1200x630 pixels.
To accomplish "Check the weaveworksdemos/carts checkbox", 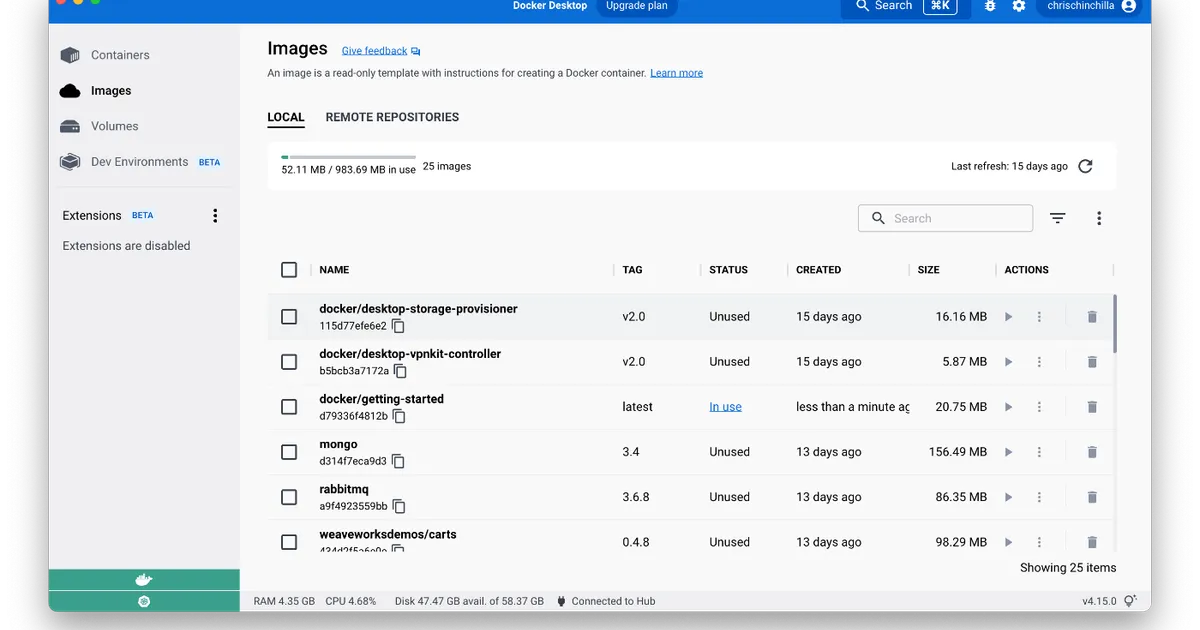I will pyautogui.click(x=289, y=542).
